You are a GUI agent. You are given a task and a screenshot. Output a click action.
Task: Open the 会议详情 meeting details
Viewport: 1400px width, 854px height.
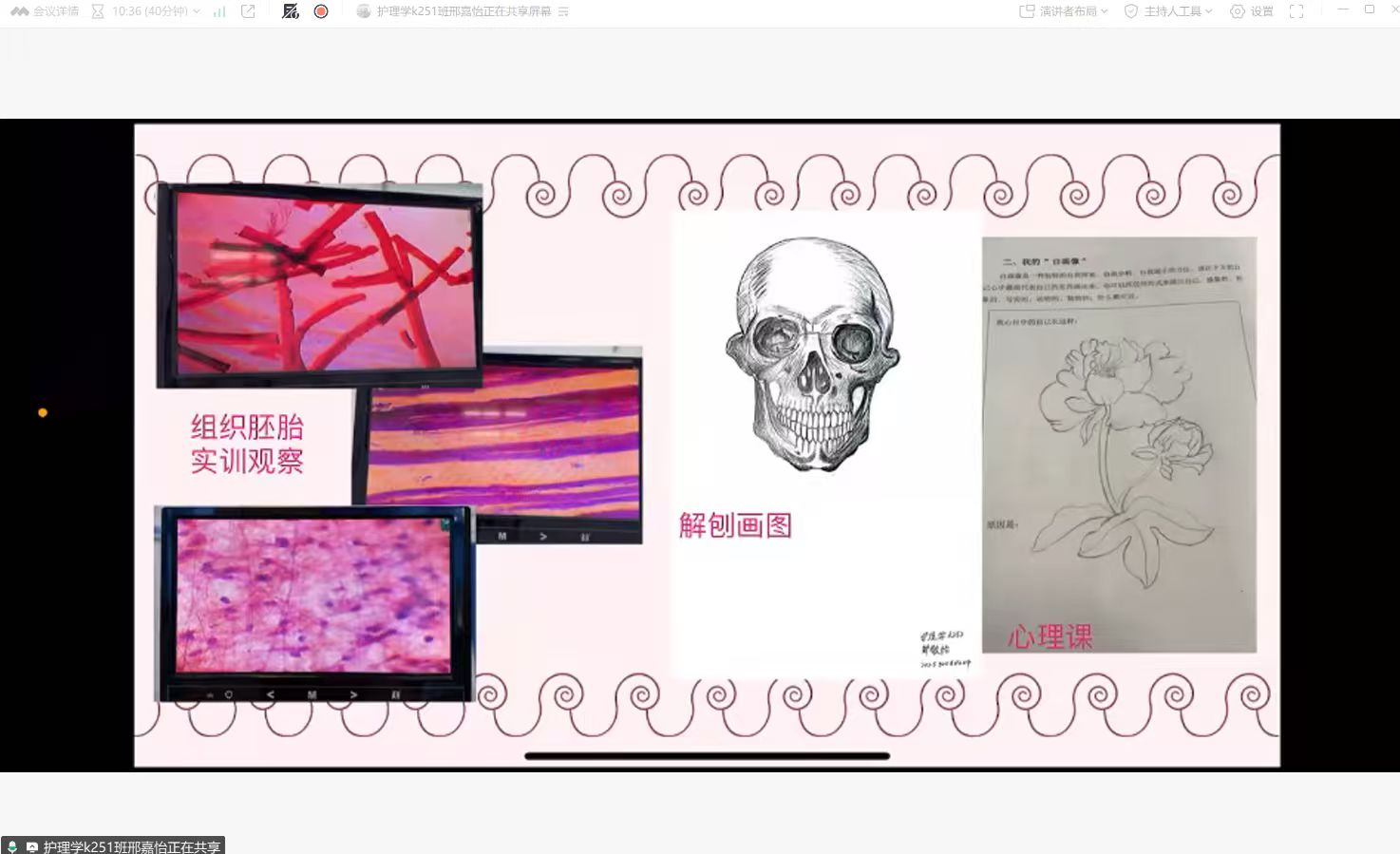[x=45, y=11]
